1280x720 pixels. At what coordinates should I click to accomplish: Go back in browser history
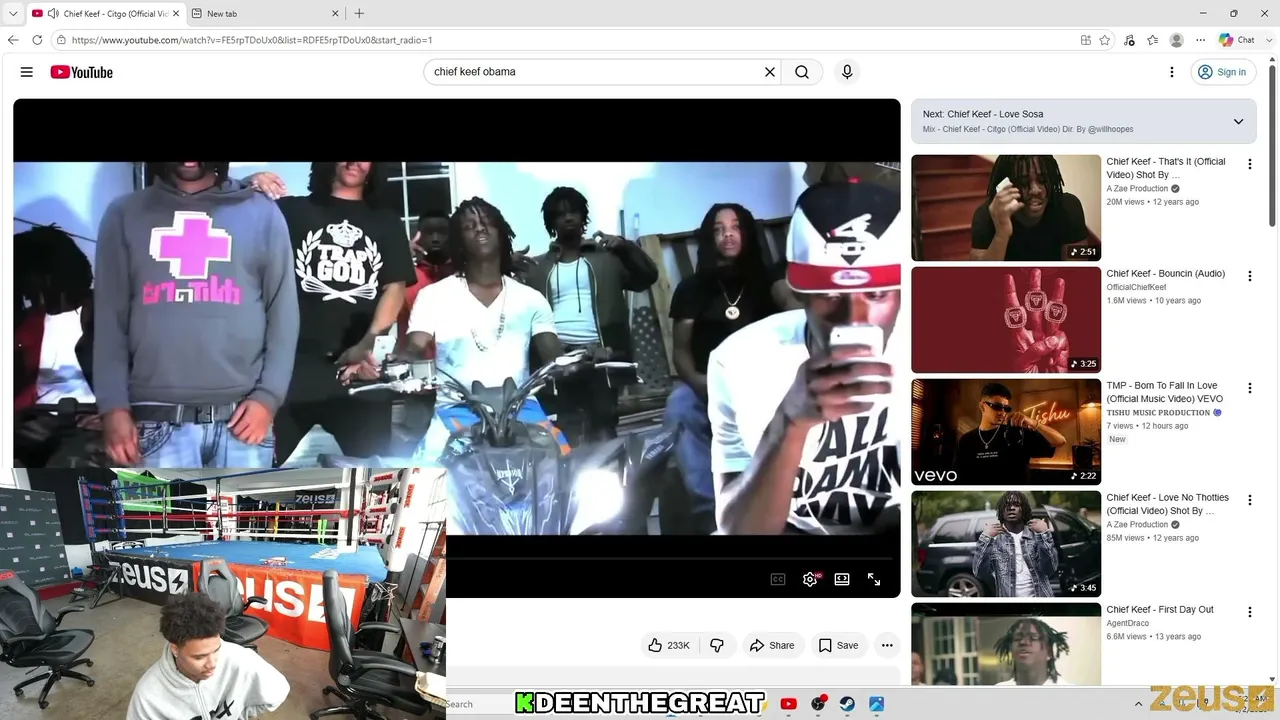(13, 40)
